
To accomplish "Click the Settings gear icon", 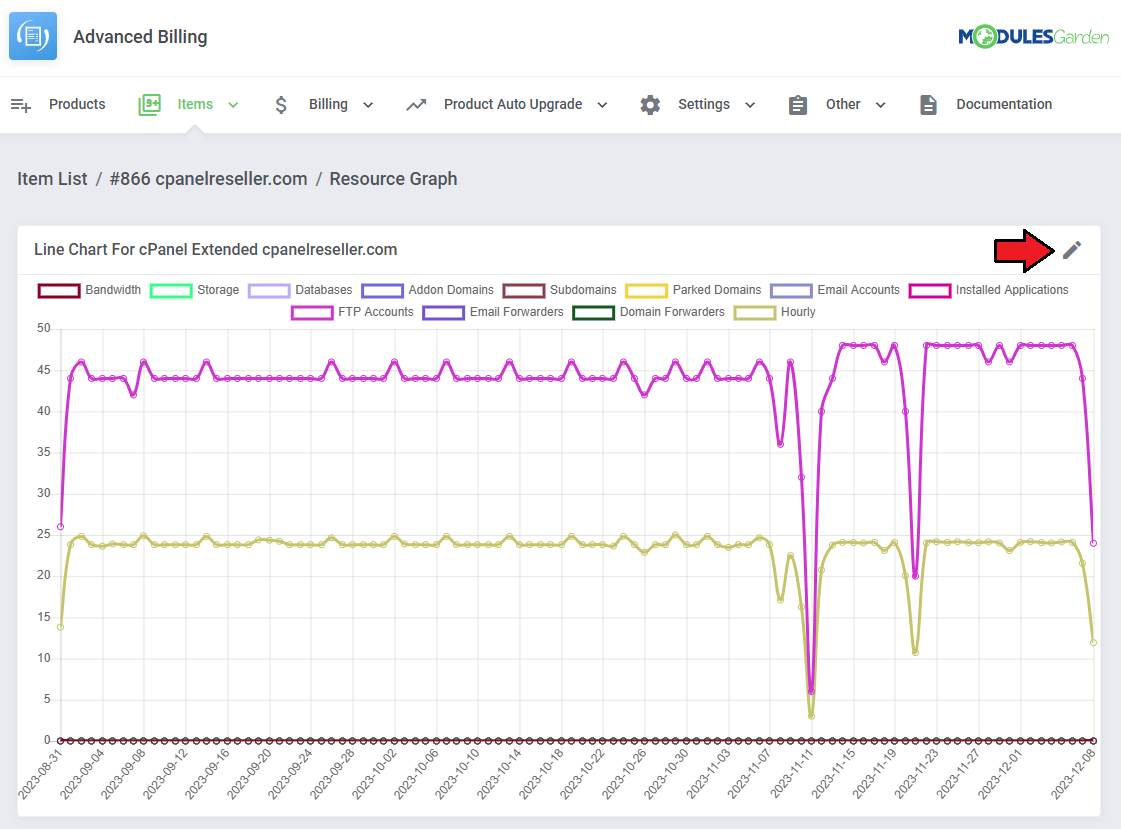I will (650, 105).
